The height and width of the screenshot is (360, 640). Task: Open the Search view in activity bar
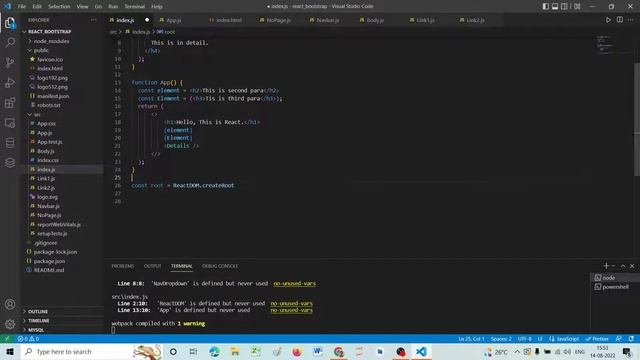point(10,42)
